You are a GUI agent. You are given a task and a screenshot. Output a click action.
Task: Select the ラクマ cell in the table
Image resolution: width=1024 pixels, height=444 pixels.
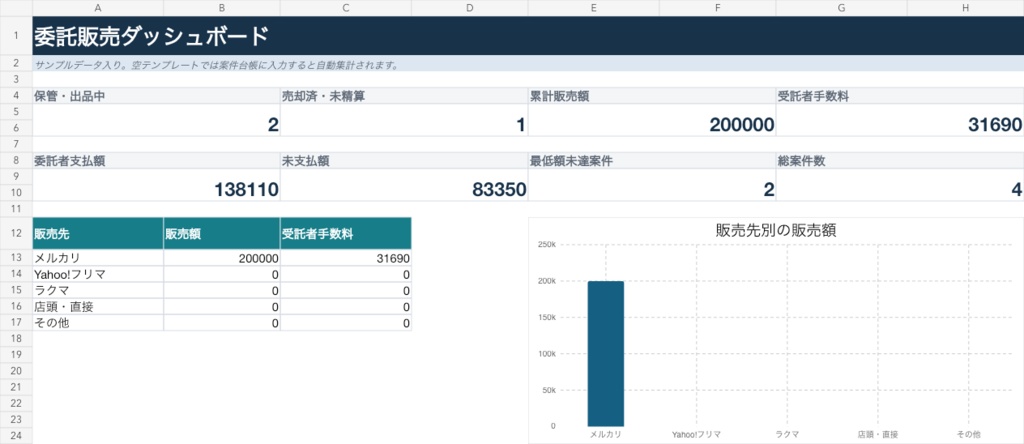98,290
